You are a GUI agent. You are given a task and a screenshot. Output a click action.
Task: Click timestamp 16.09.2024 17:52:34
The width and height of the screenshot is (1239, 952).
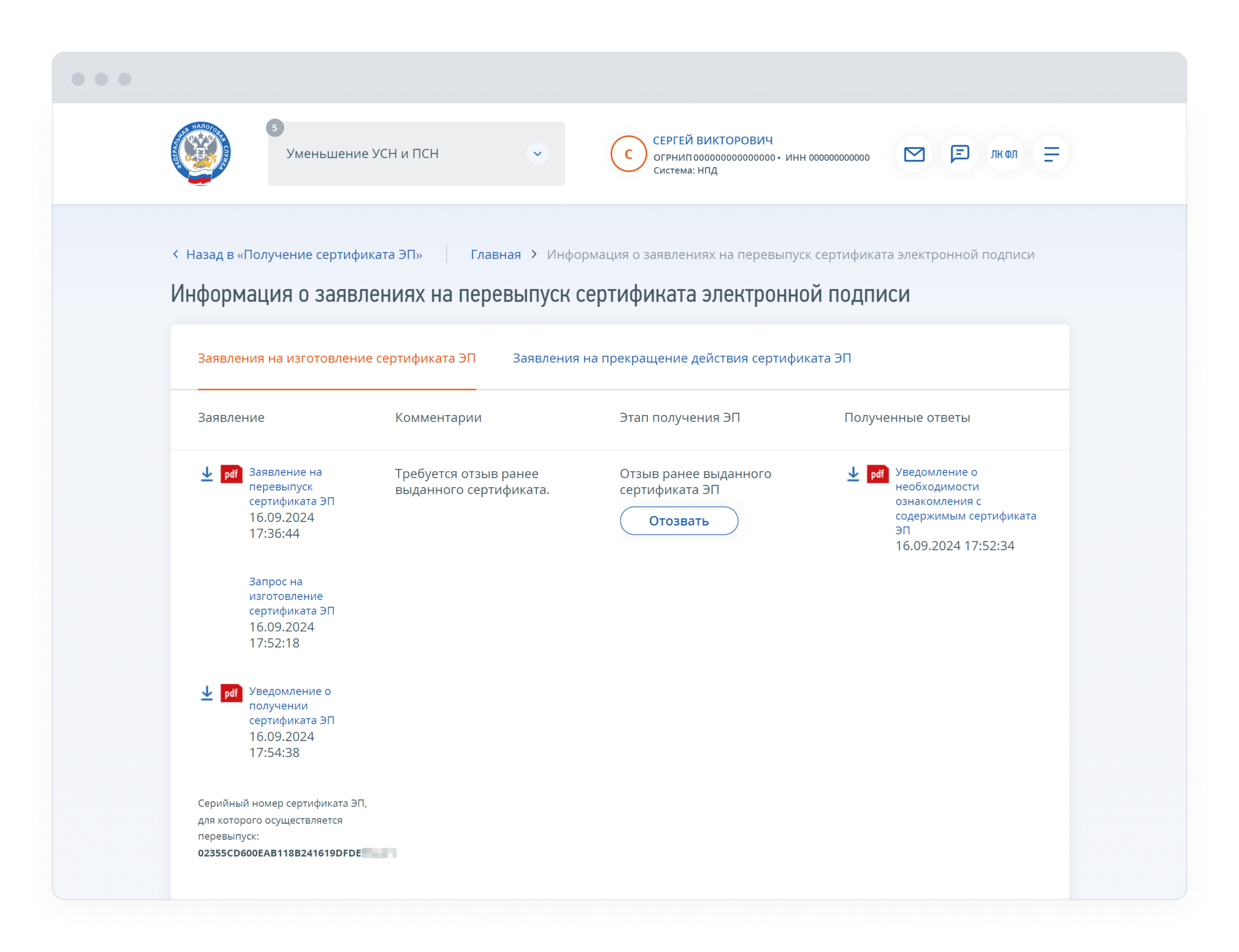(x=955, y=546)
